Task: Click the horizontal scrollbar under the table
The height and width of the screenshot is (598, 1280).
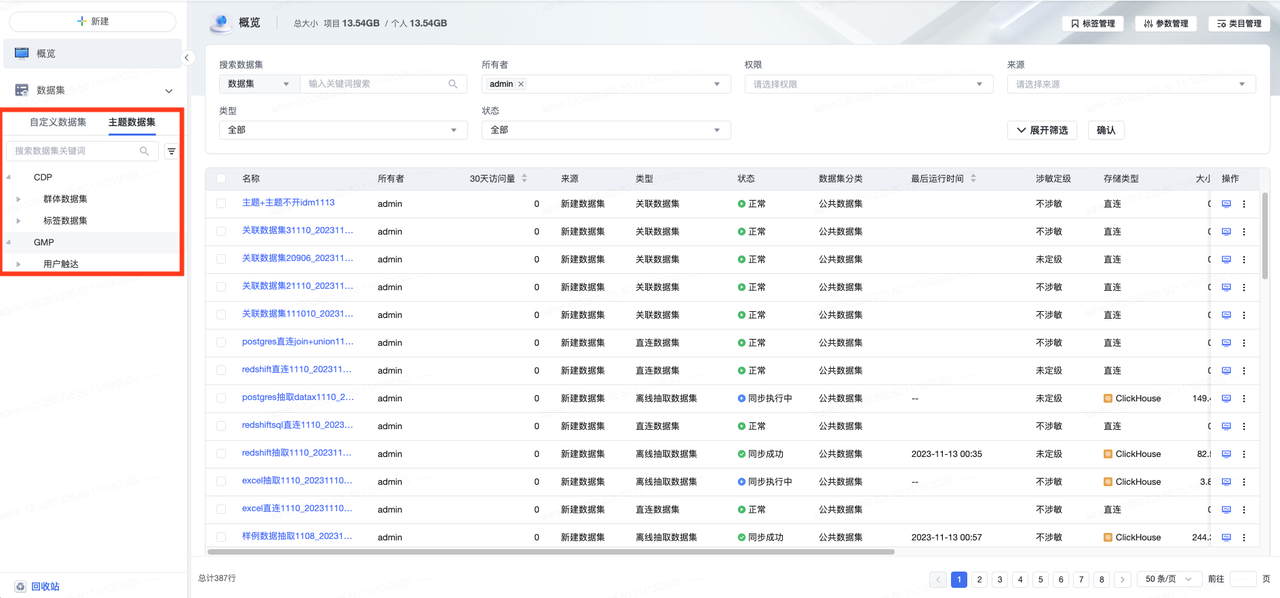Action: 550,551
